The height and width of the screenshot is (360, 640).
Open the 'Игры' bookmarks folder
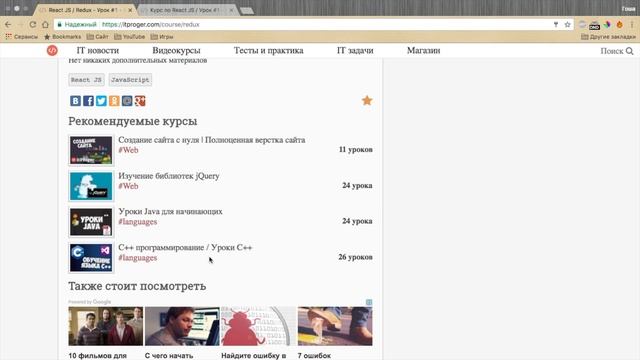click(x=162, y=37)
